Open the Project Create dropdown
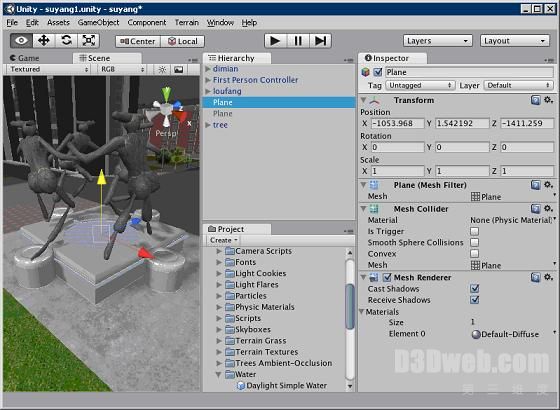Image resolution: width=560 pixels, height=410 pixels. pos(224,240)
